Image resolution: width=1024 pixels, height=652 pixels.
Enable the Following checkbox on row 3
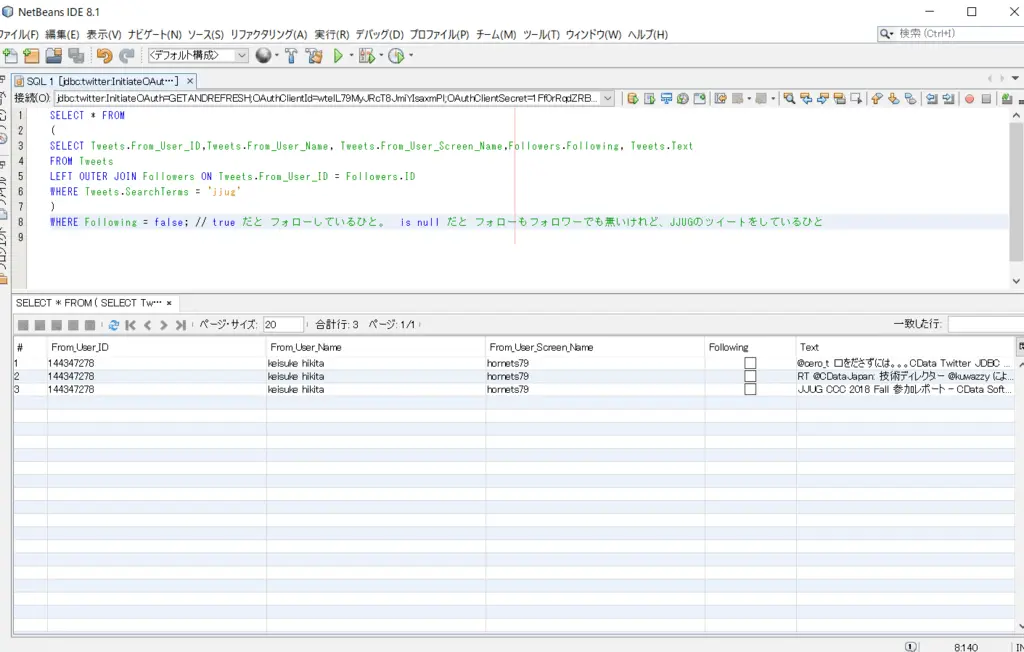point(748,389)
